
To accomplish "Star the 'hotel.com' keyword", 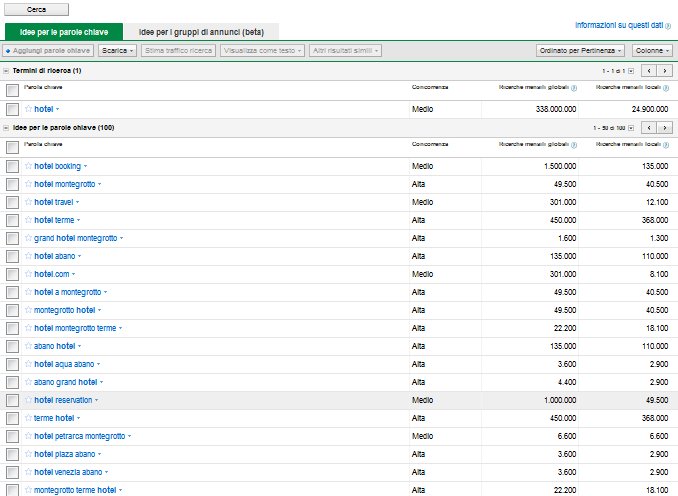I will click(29, 274).
